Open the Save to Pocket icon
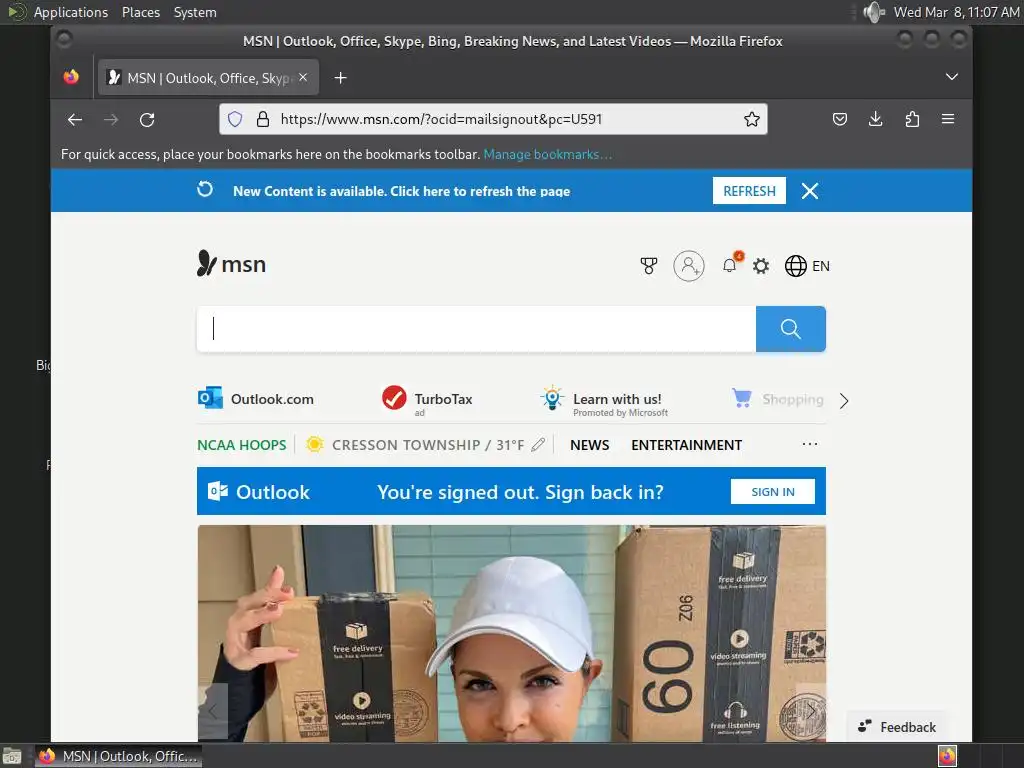The image size is (1024, 768). [840, 119]
